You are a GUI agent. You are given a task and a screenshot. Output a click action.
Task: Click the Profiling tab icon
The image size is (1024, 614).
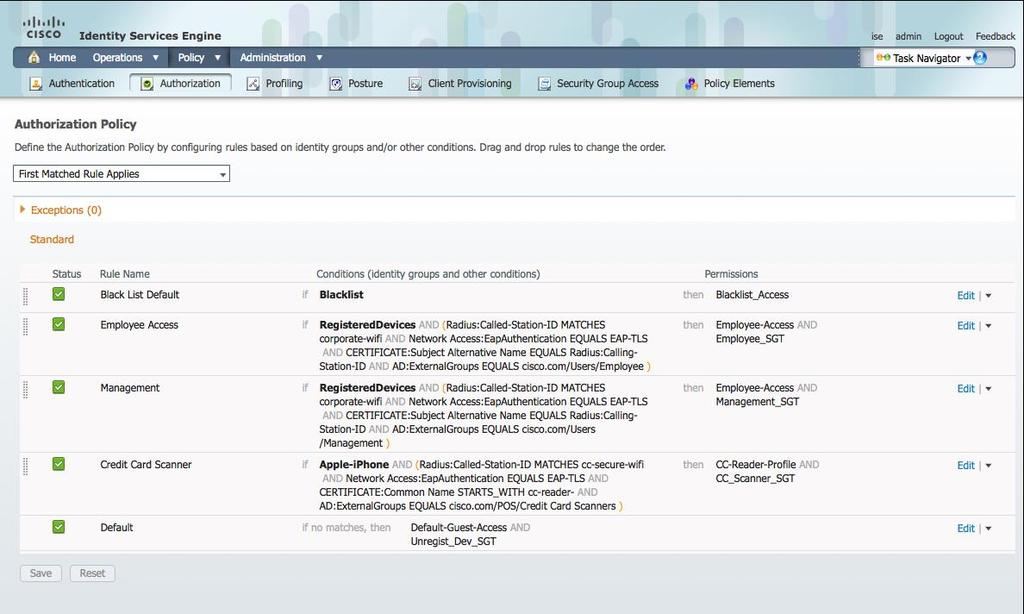coord(253,84)
